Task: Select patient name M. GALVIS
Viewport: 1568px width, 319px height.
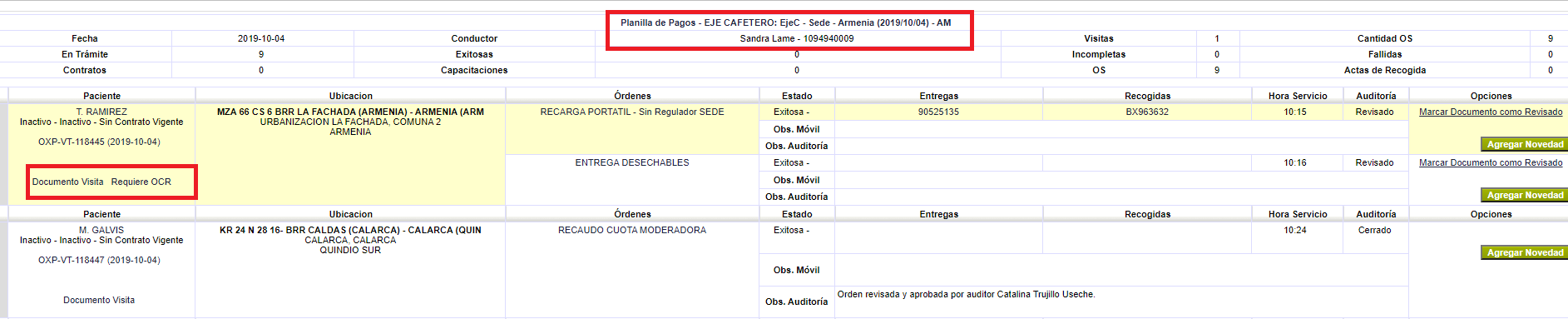Action: tap(101, 230)
